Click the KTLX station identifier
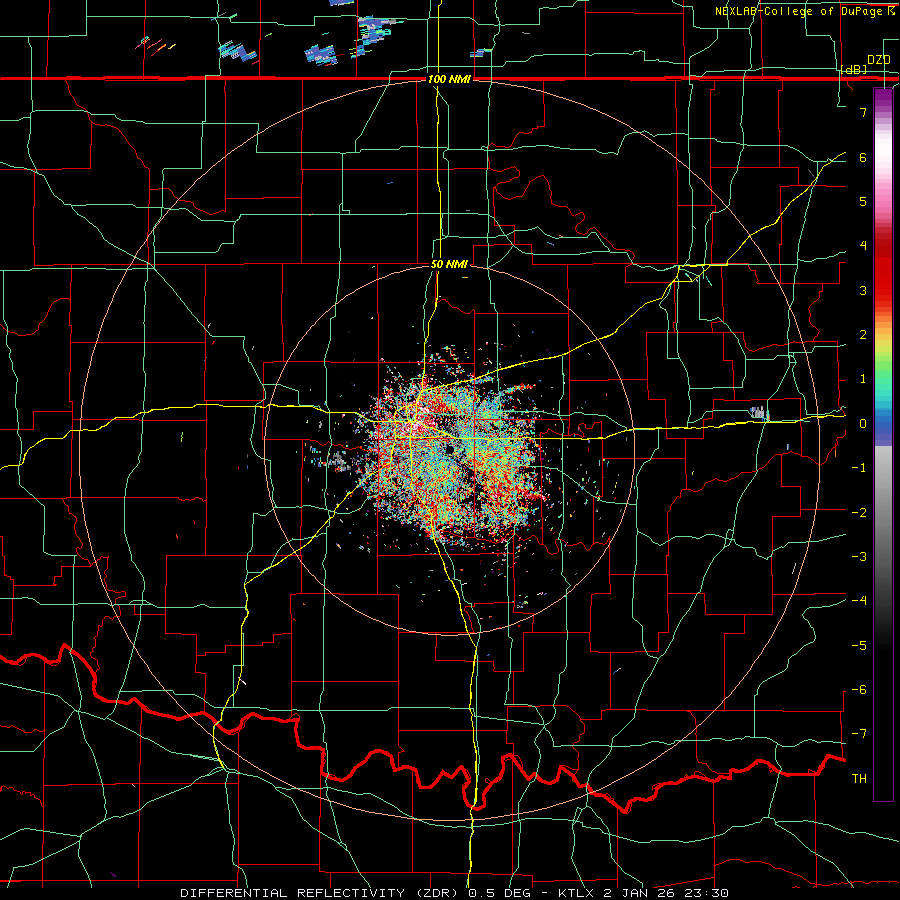 point(575,893)
